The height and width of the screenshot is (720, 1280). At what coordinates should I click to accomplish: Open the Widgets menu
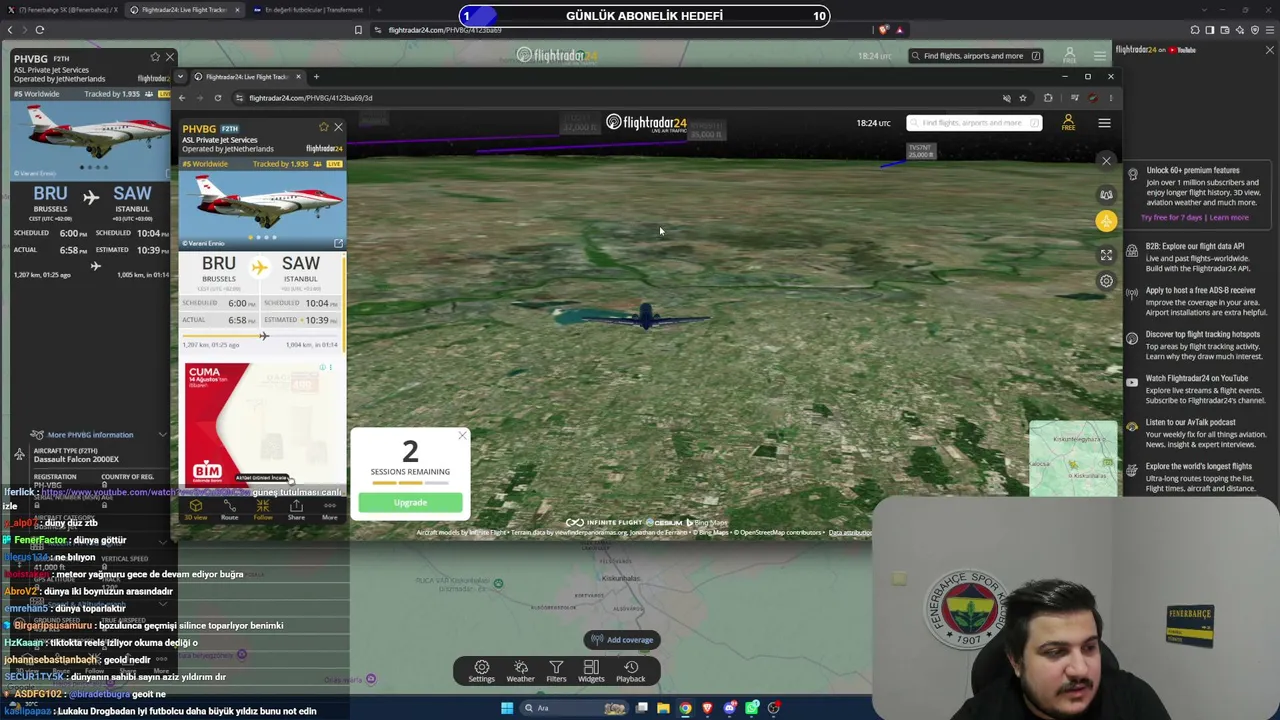pyautogui.click(x=591, y=671)
